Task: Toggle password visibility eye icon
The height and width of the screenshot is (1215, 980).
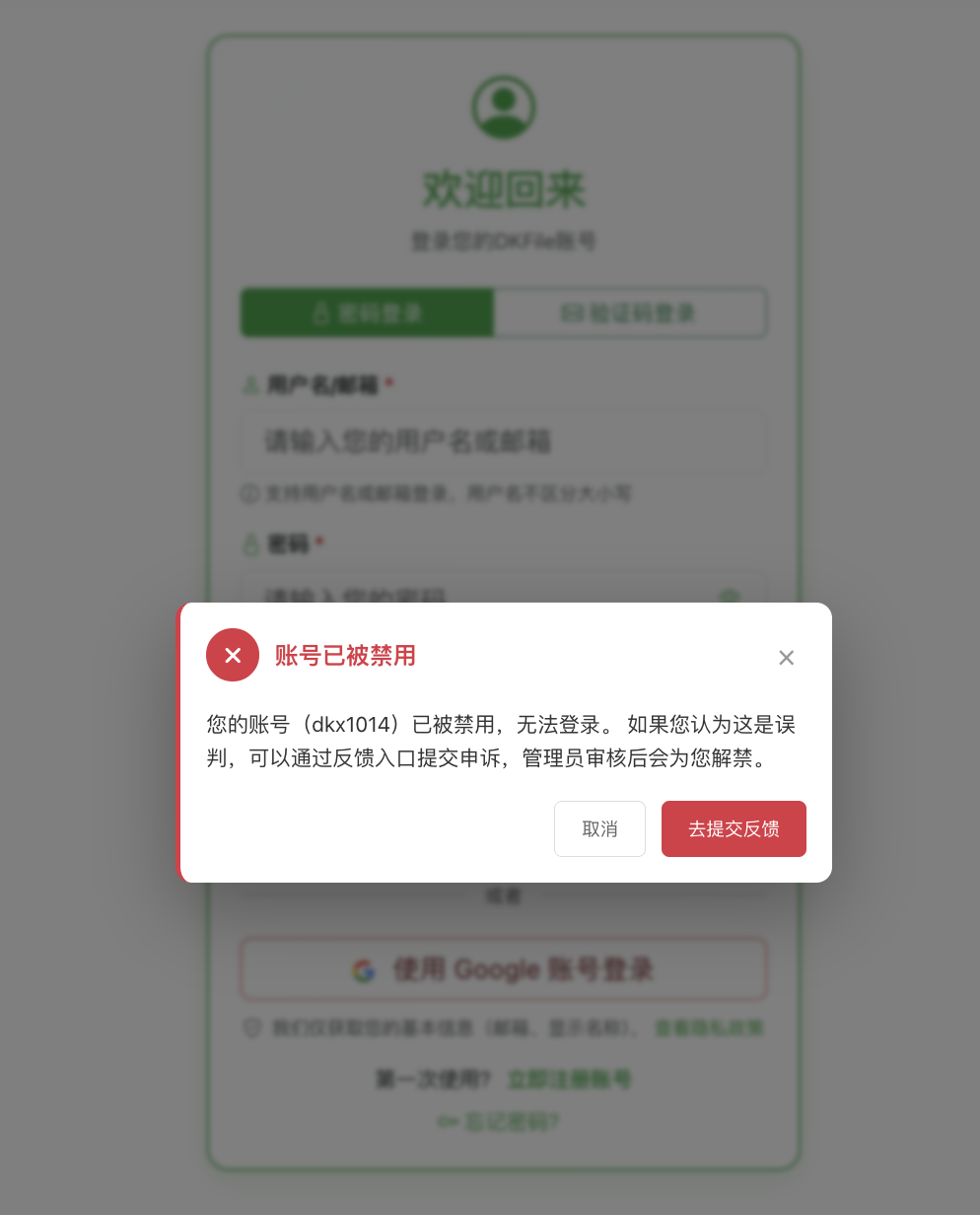Action: click(x=729, y=598)
